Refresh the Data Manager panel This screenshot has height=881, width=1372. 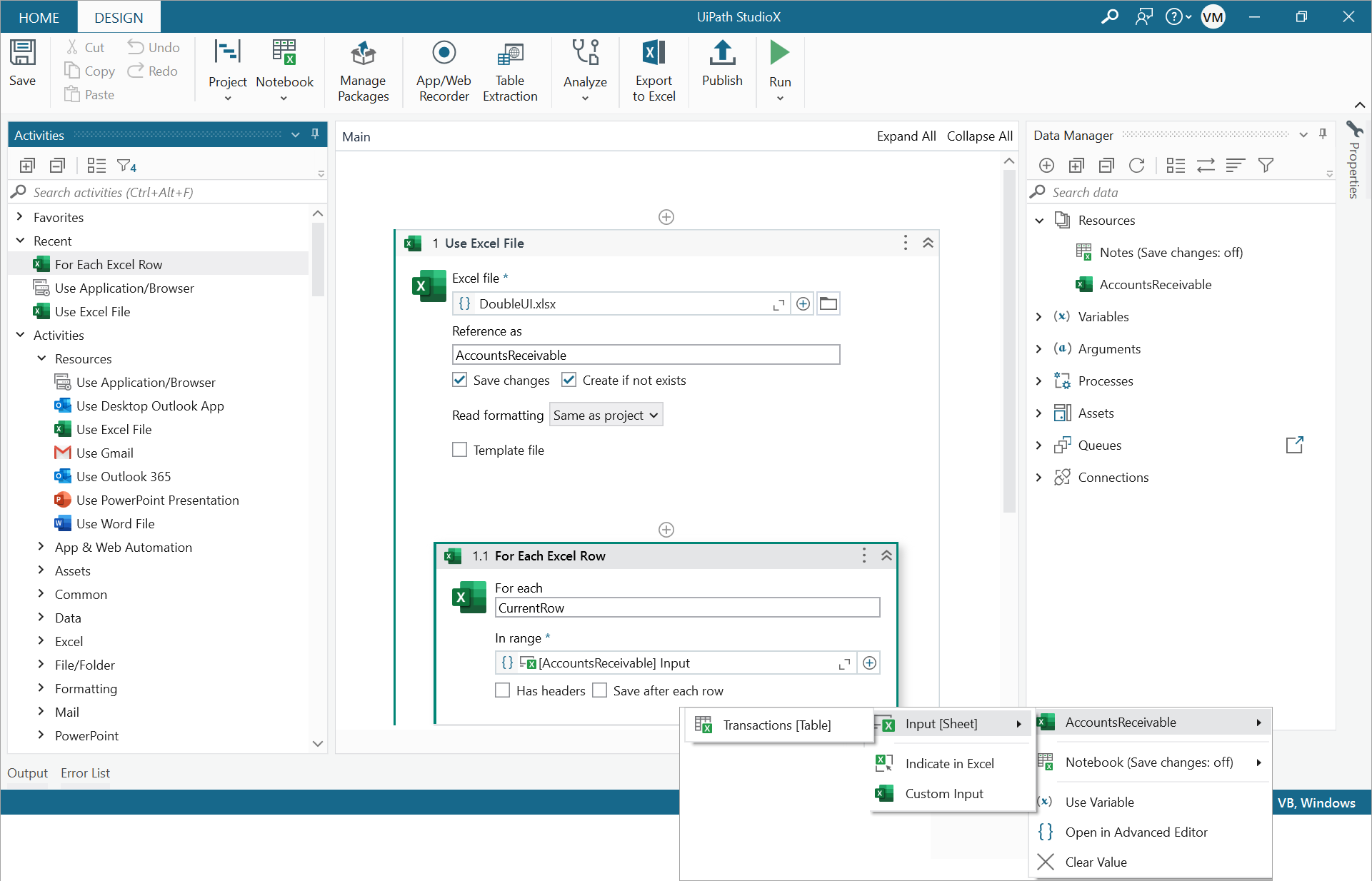tap(1136, 166)
